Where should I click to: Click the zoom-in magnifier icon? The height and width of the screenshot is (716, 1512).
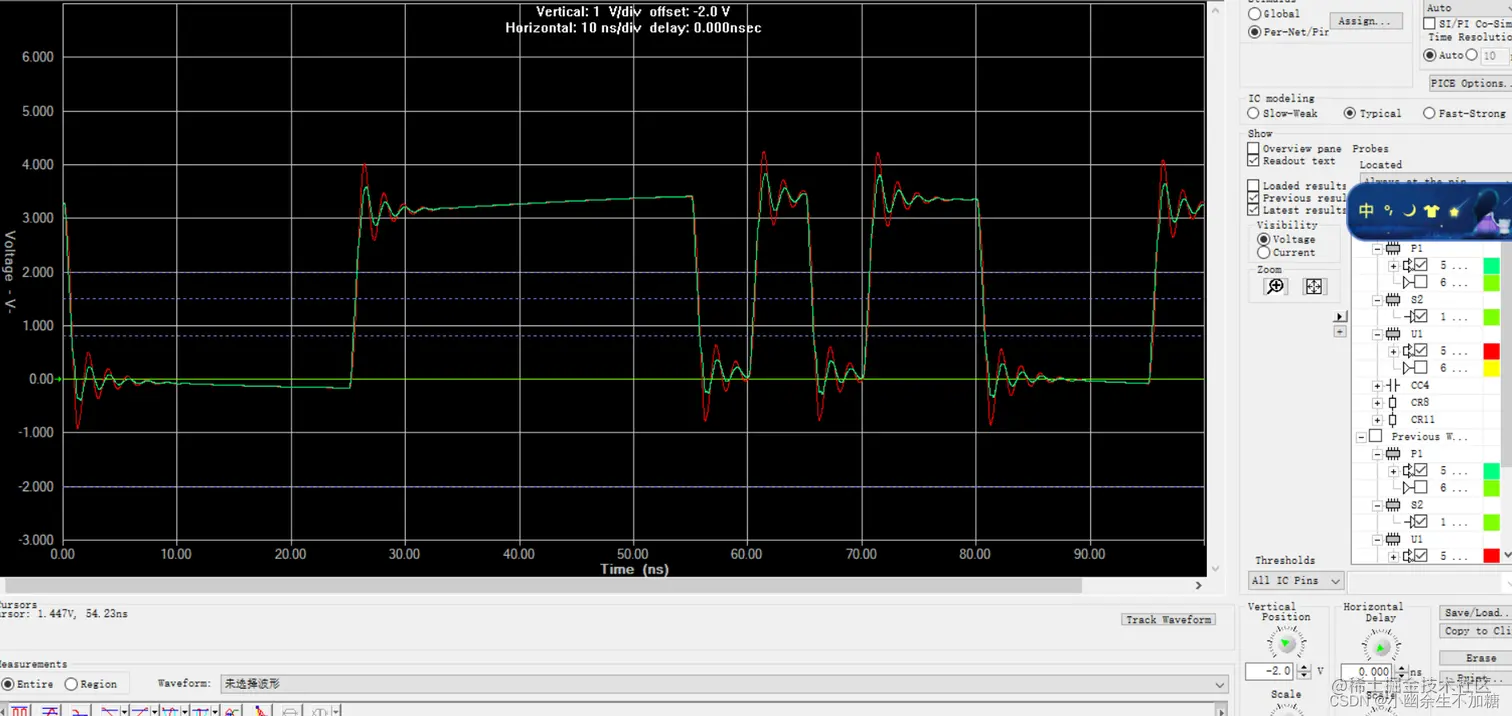[x=1274, y=287]
